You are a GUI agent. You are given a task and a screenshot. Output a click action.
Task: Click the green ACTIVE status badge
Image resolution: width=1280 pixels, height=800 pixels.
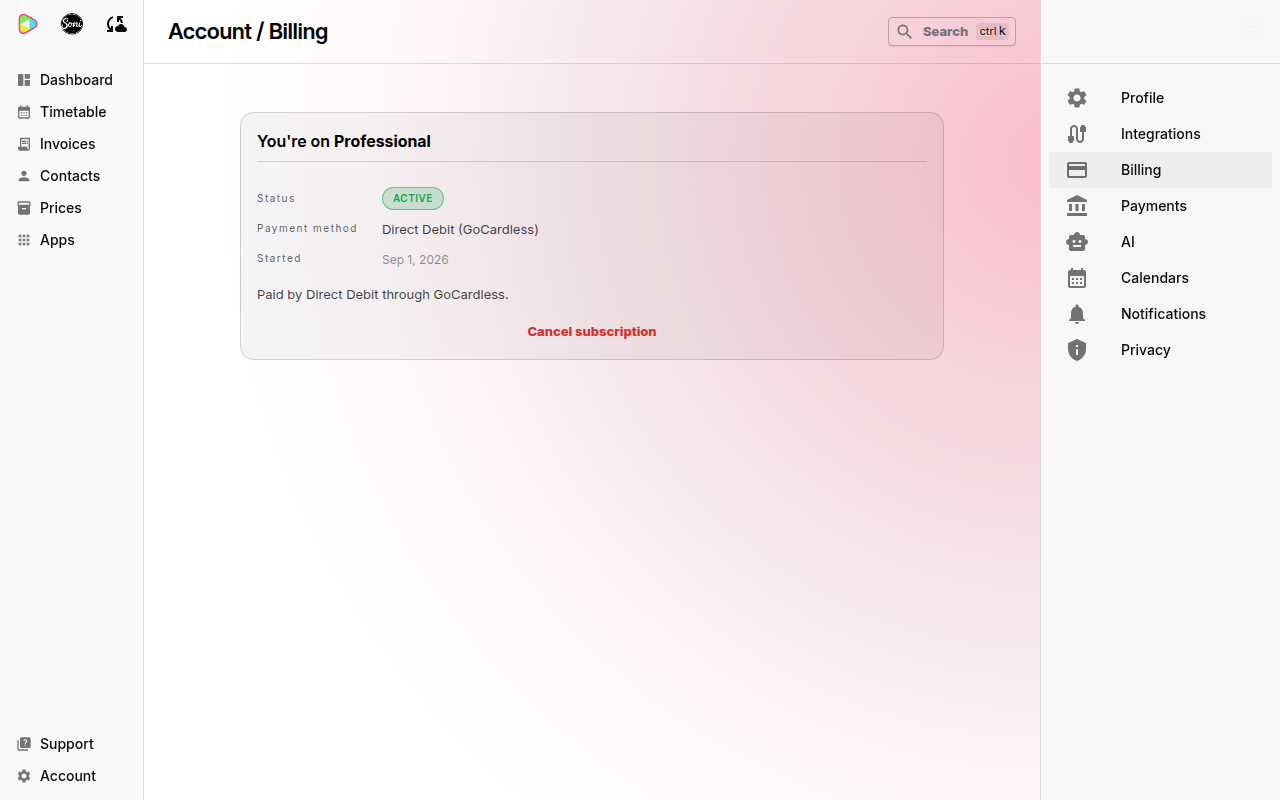(413, 198)
